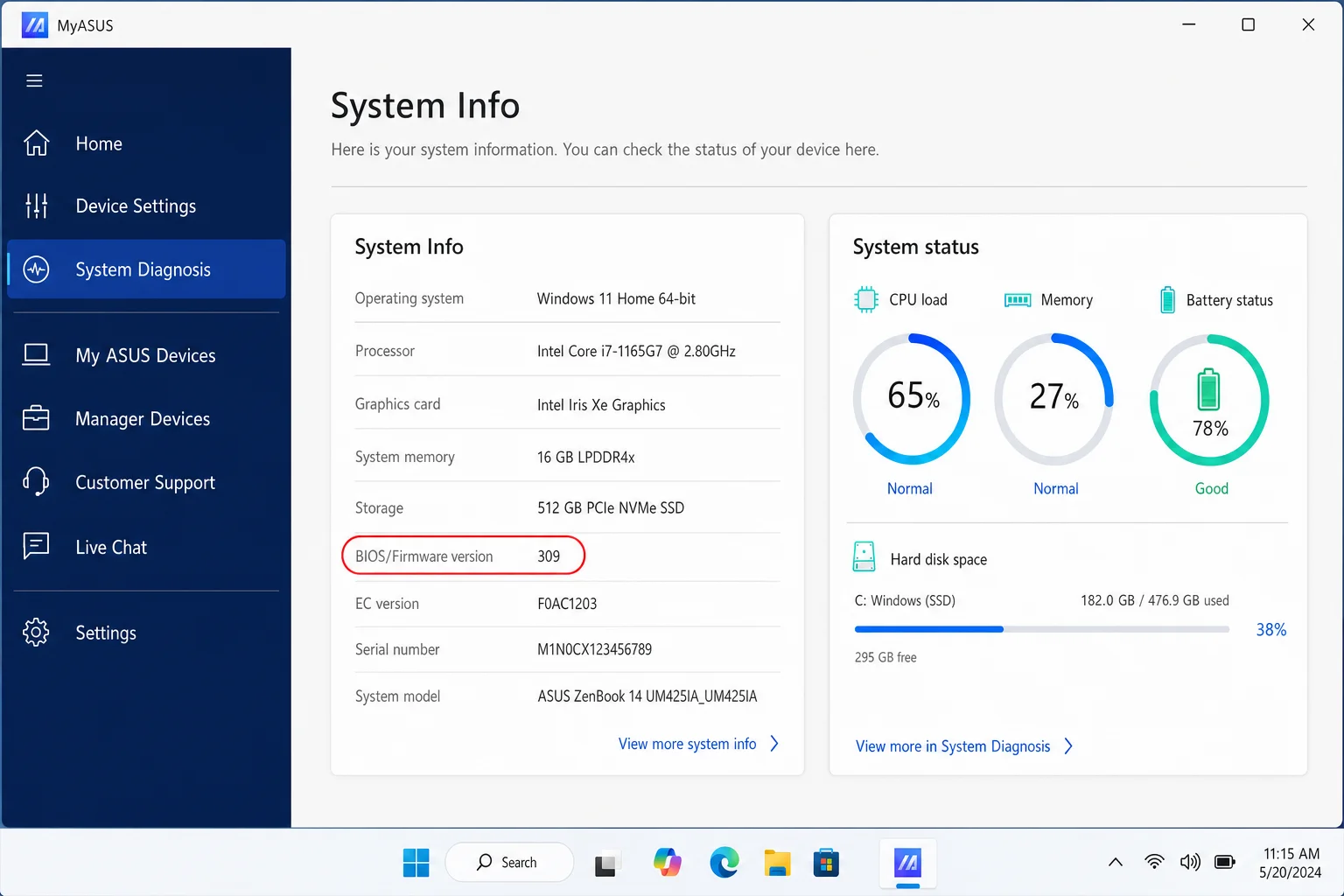Click the MyASUS taskbar icon

[x=908, y=864]
